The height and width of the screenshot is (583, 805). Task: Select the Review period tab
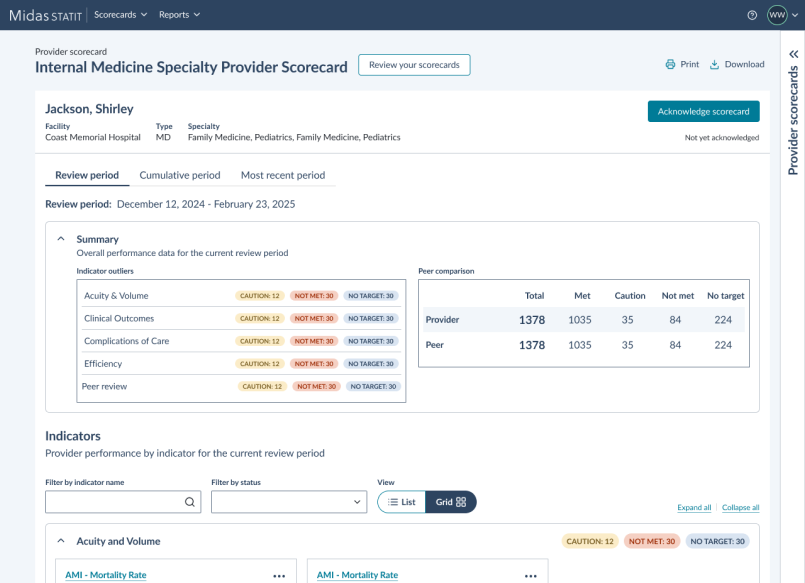click(x=87, y=175)
